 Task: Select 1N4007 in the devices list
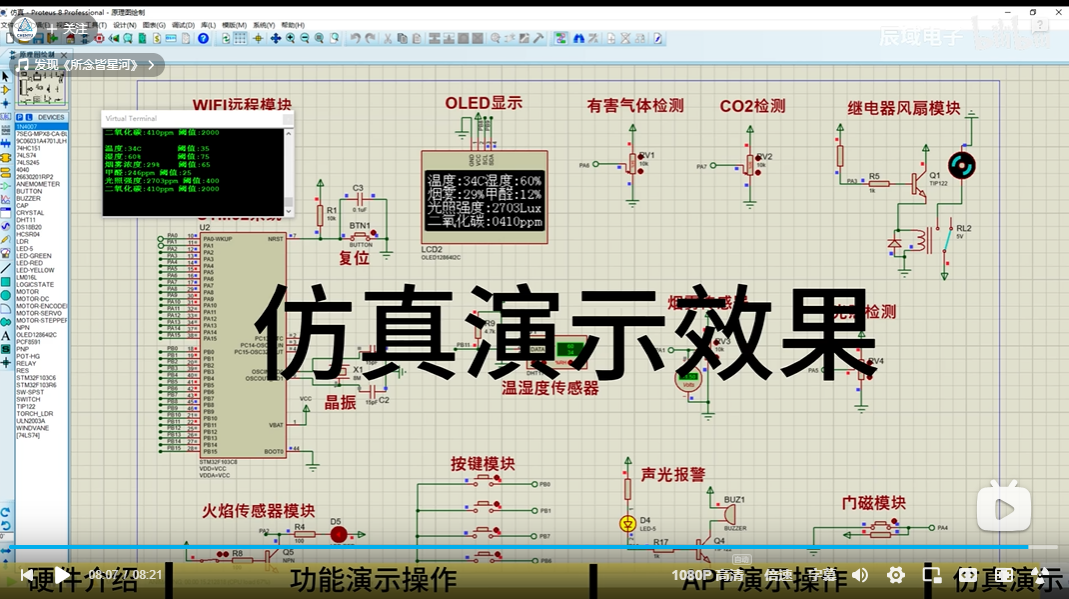pos(42,127)
